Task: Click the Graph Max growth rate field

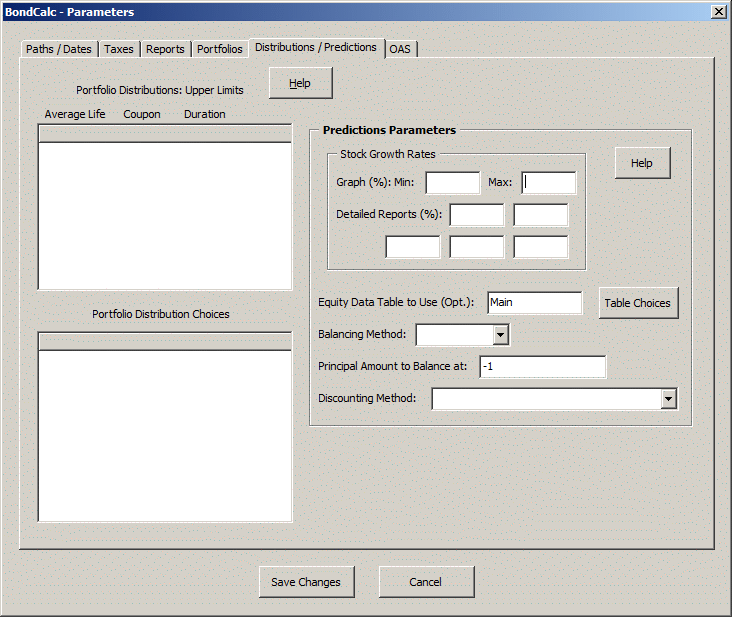Action: (x=549, y=183)
